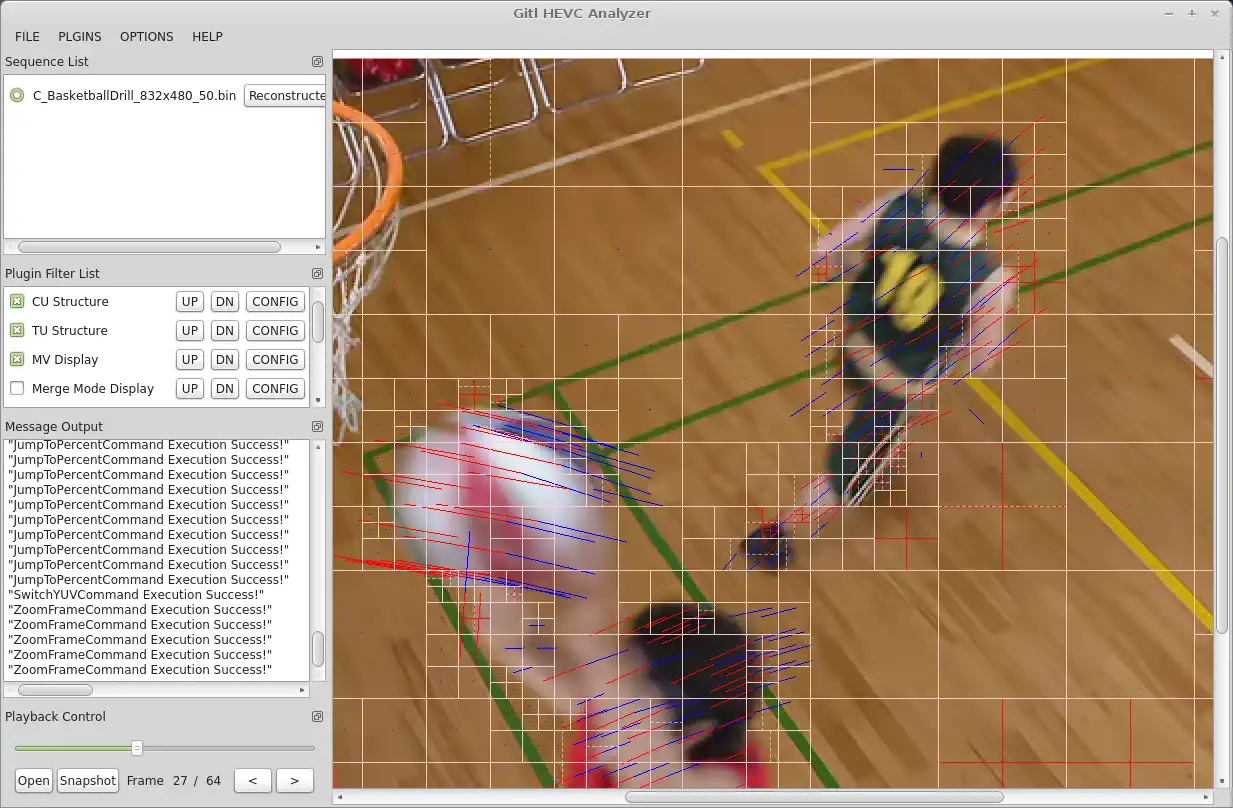Screen dimensions: 1233x808
Task: Open CONFIG for Merge Mode Display
Action: click(x=275, y=389)
